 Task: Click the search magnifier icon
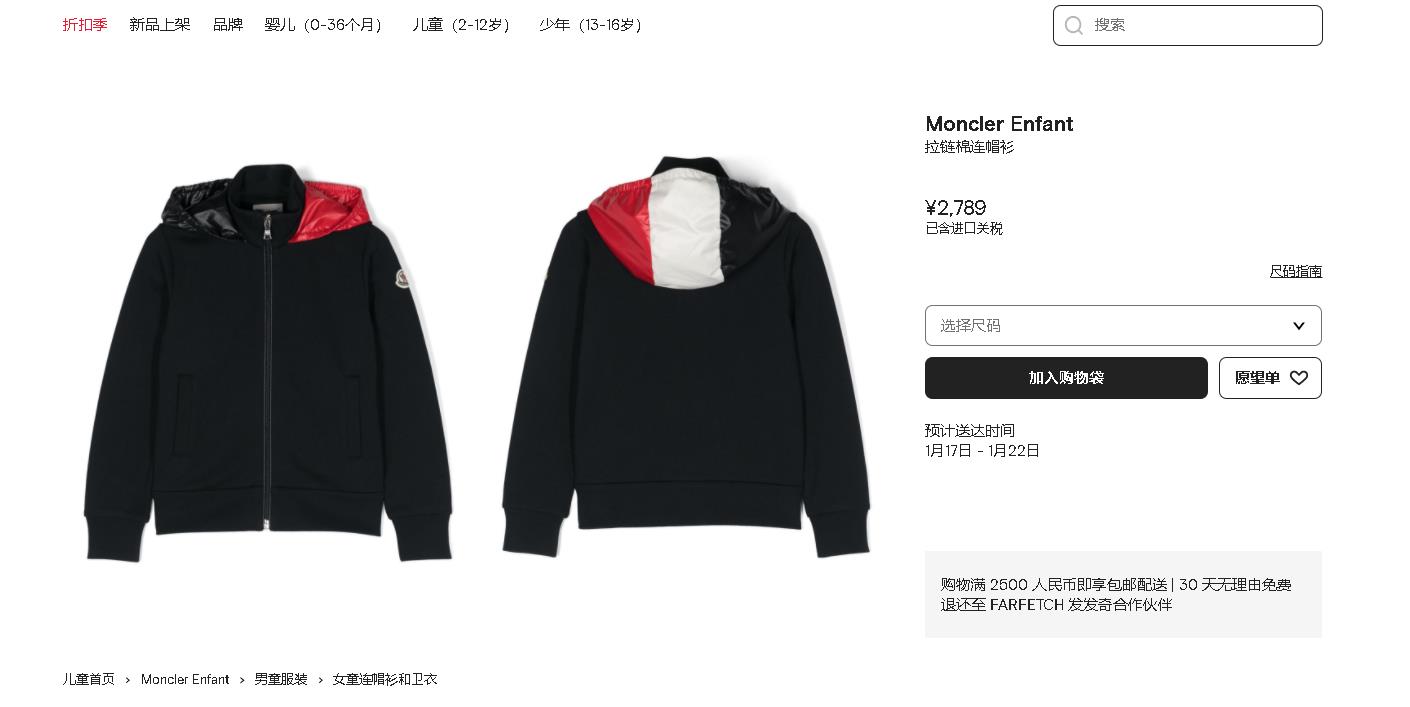pos(1074,25)
